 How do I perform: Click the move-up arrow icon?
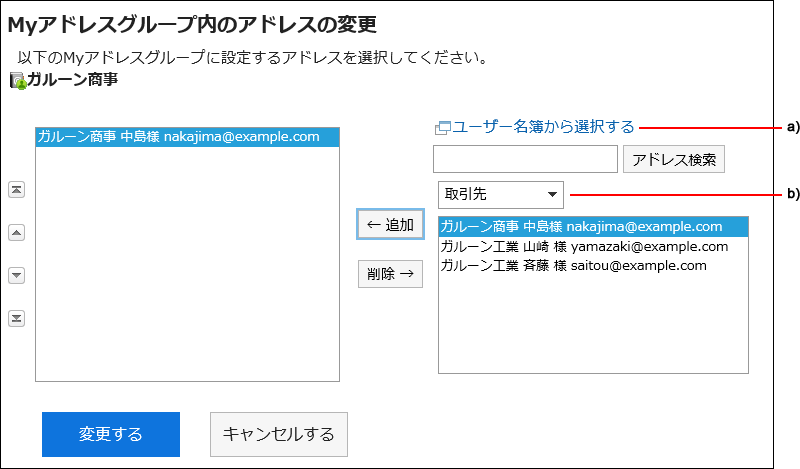click(16, 233)
